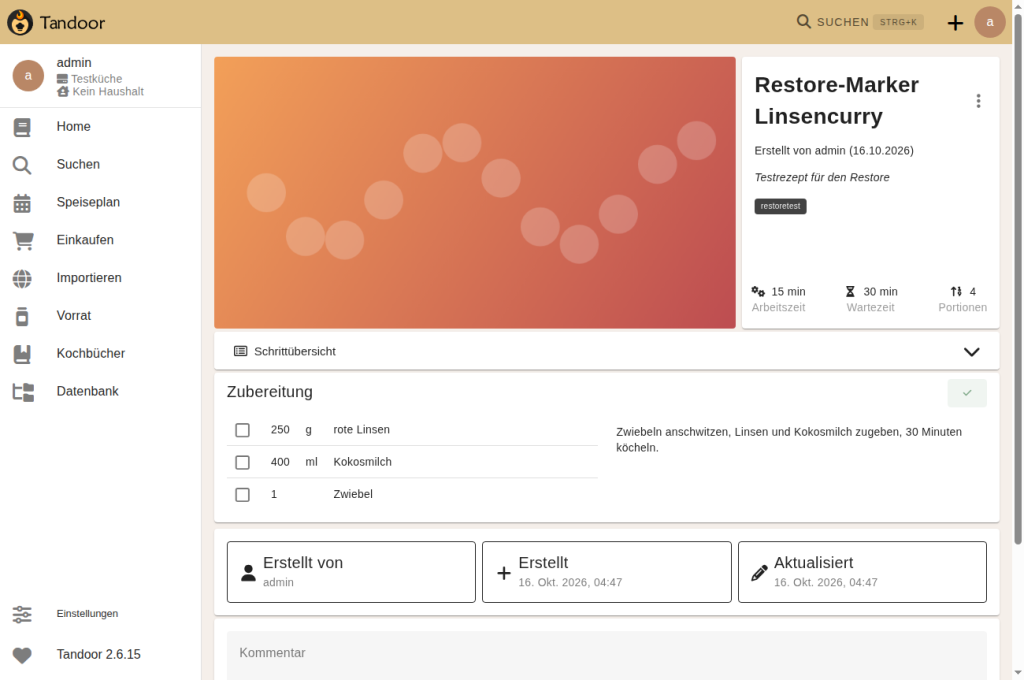Screen dimensions: 1024x680
Task: Select Importieren in the sidebar
Action: tap(101, 278)
